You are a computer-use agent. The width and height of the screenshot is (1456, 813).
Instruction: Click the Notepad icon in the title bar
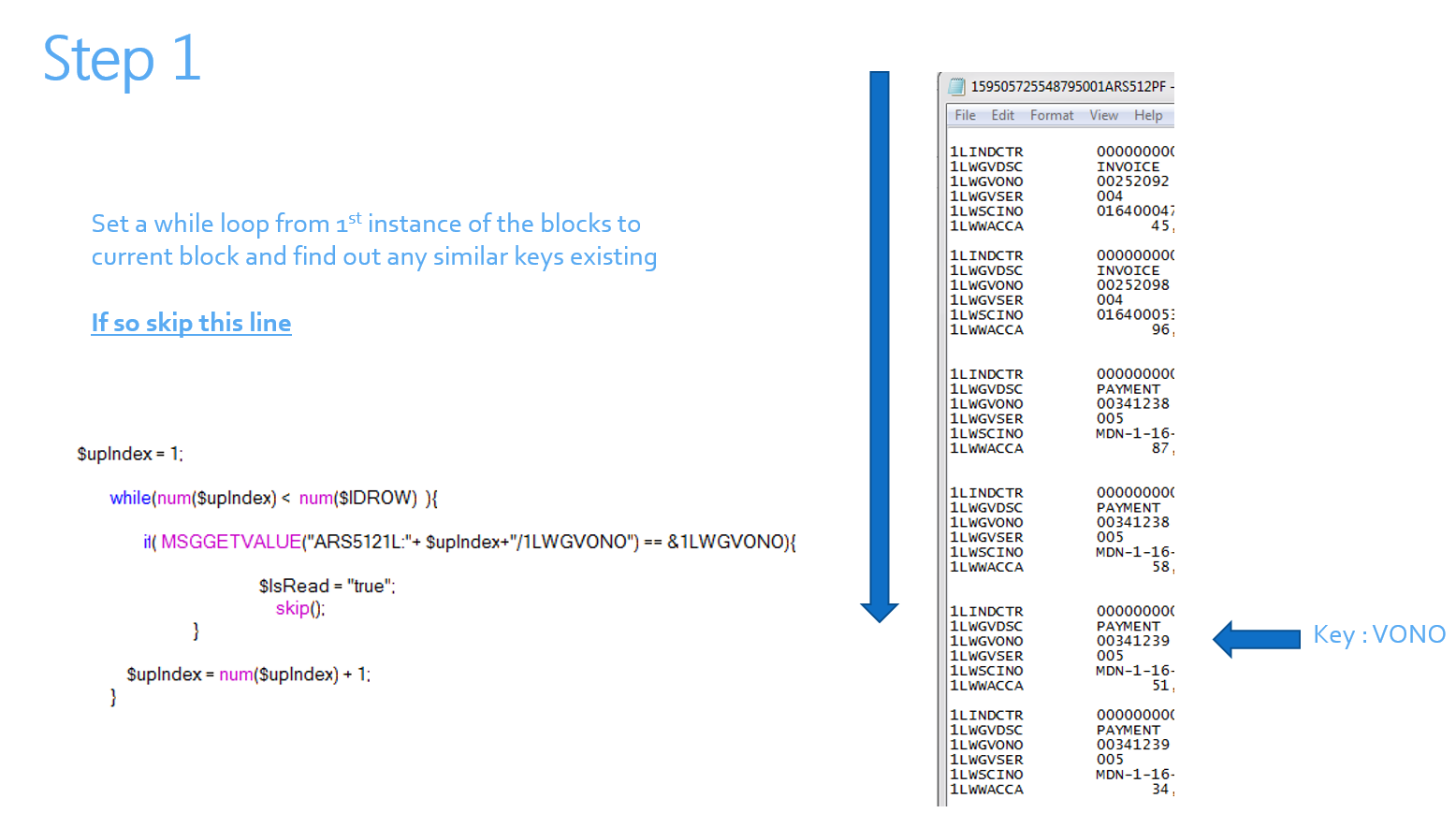tap(957, 86)
